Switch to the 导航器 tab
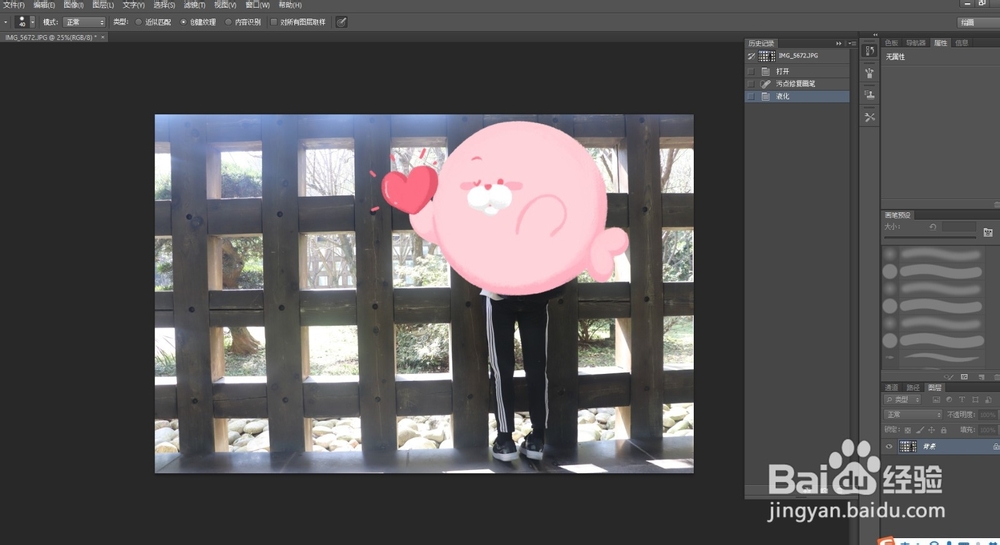Image resolution: width=1000 pixels, height=545 pixels. [x=915, y=43]
